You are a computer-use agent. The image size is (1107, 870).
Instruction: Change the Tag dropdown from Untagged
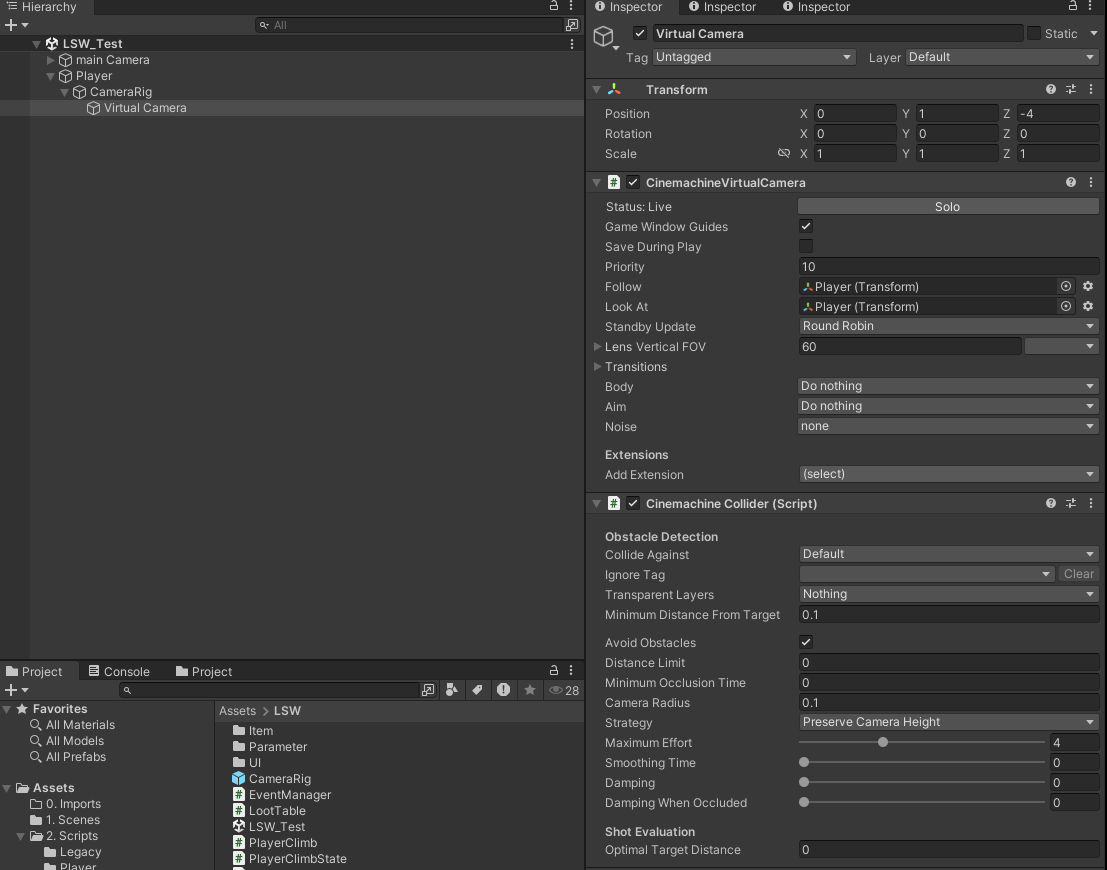pyautogui.click(x=753, y=57)
